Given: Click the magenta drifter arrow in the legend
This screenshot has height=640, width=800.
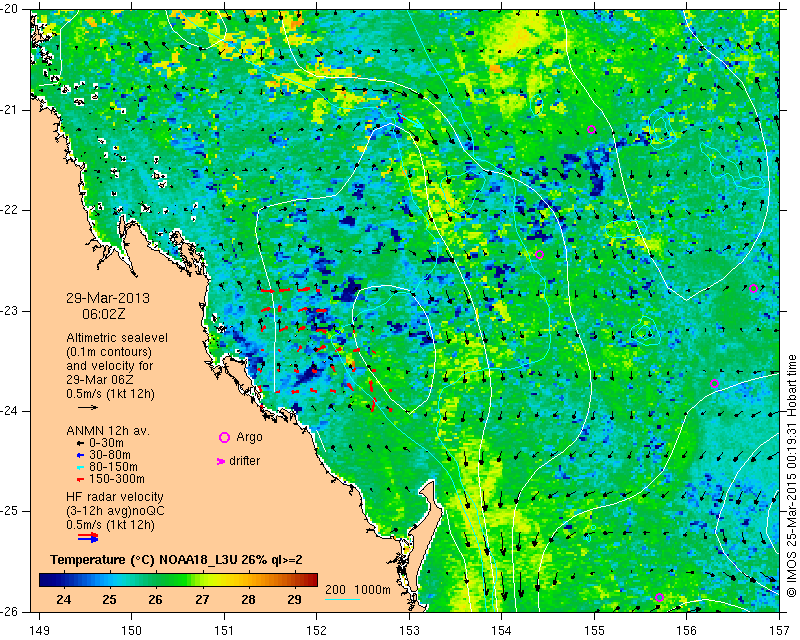Looking at the screenshot, I should 221,461.
